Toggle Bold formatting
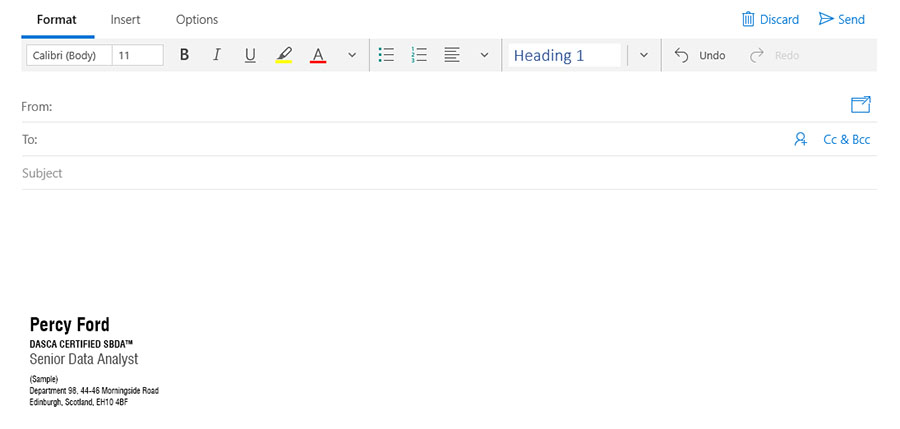 pos(184,55)
